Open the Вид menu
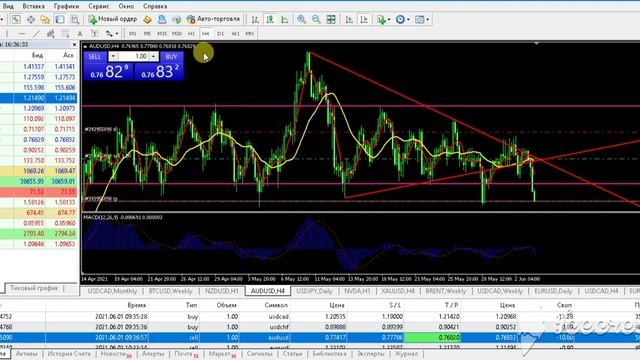This screenshot has height=360, width=640. [x=8, y=6]
